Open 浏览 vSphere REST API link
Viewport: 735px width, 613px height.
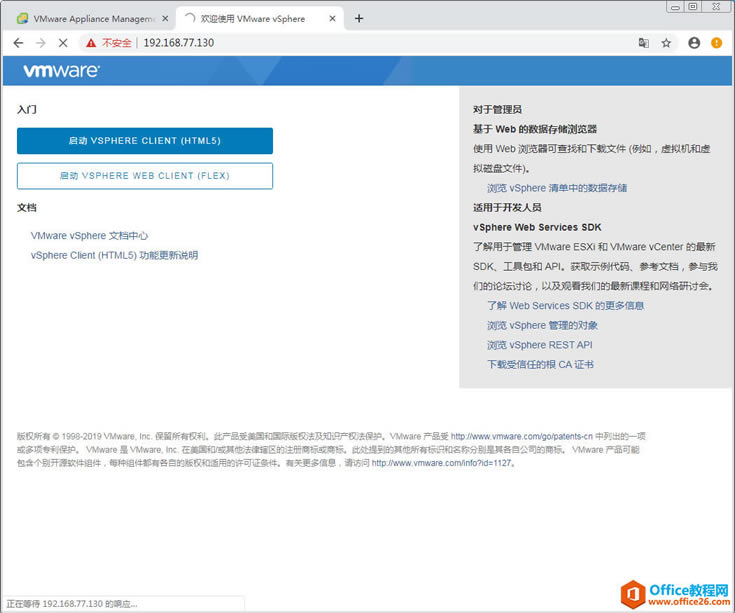[x=540, y=345]
